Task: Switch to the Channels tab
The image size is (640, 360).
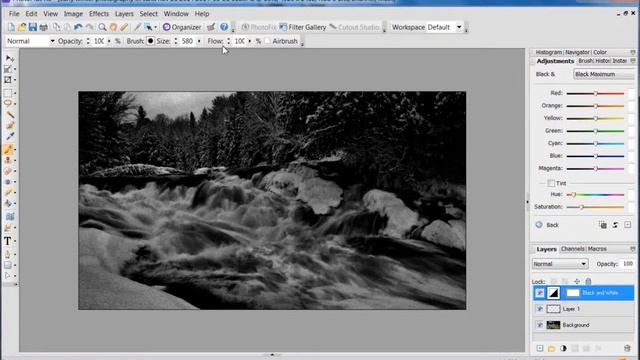Action: pyautogui.click(x=573, y=249)
